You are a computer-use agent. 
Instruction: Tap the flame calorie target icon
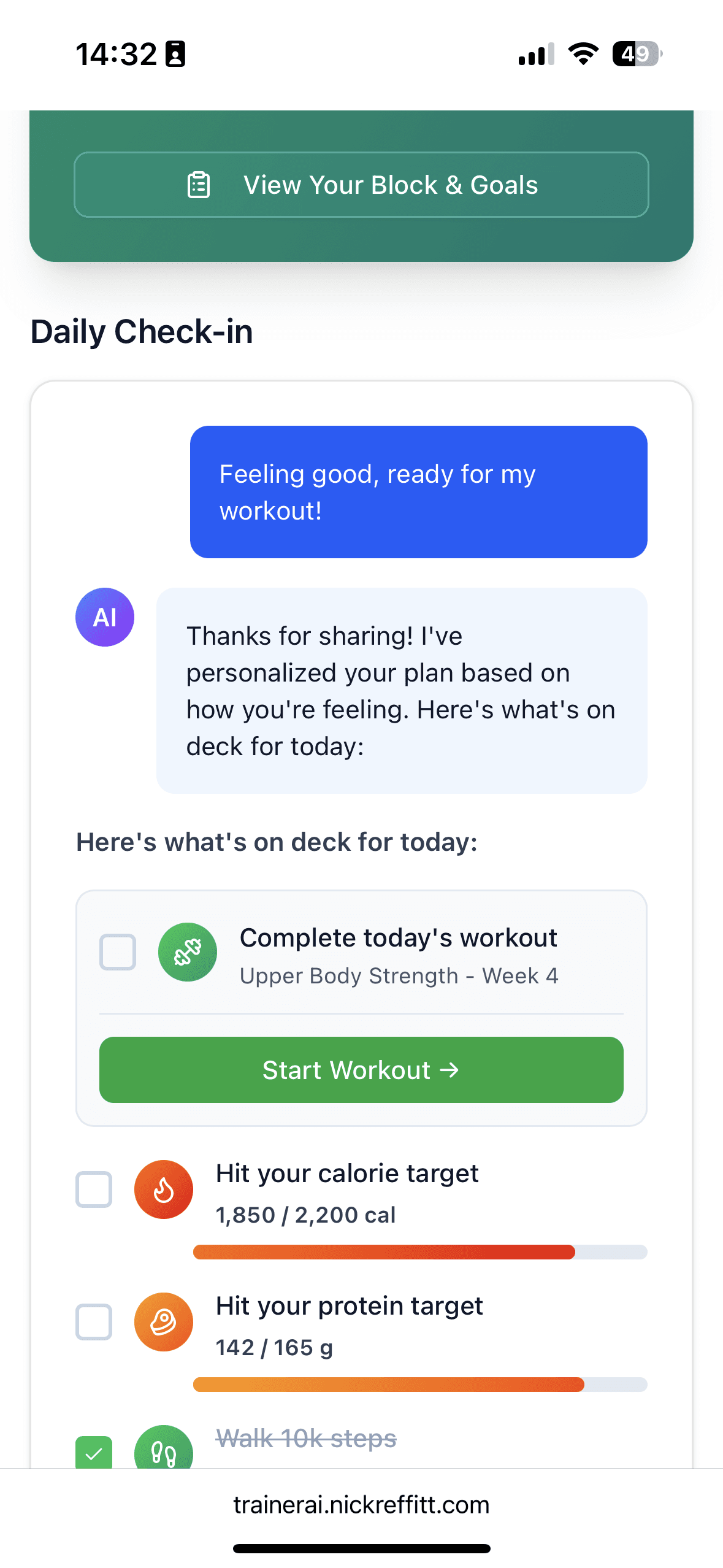coord(164,1189)
